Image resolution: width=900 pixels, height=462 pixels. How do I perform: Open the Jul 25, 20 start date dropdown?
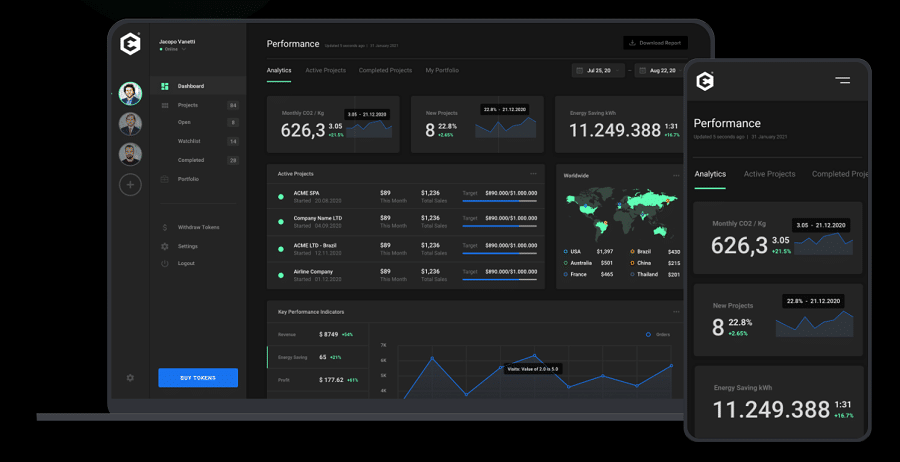tap(597, 71)
